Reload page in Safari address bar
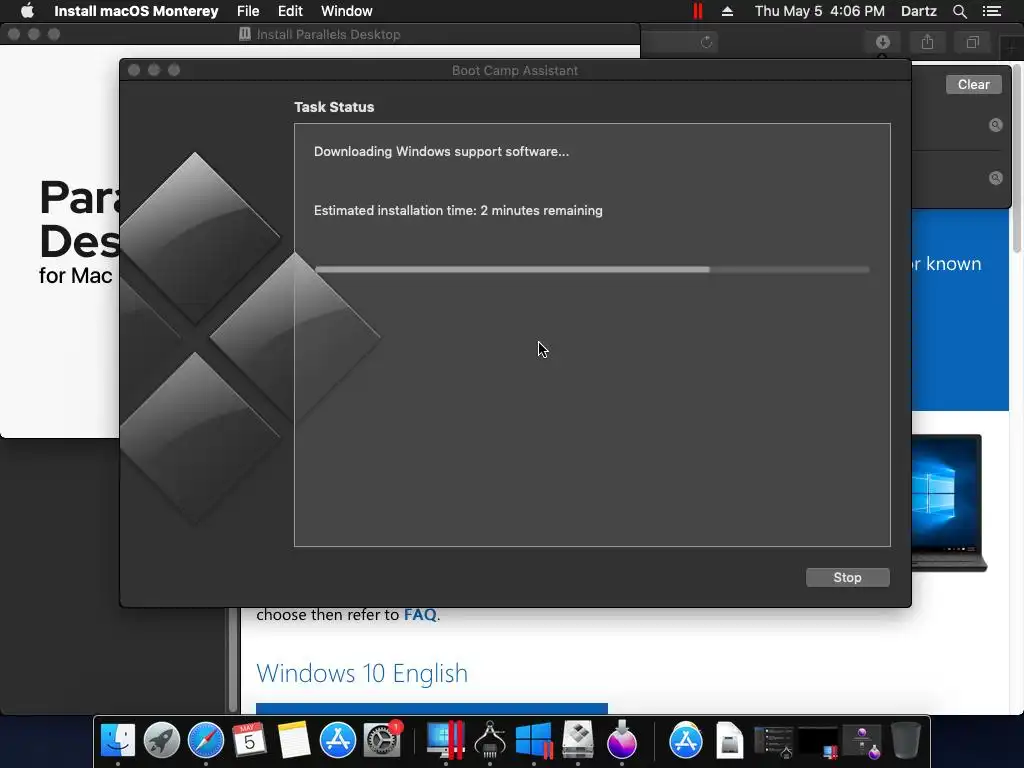The height and width of the screenshot is (768, 1024). click(706, 42)
